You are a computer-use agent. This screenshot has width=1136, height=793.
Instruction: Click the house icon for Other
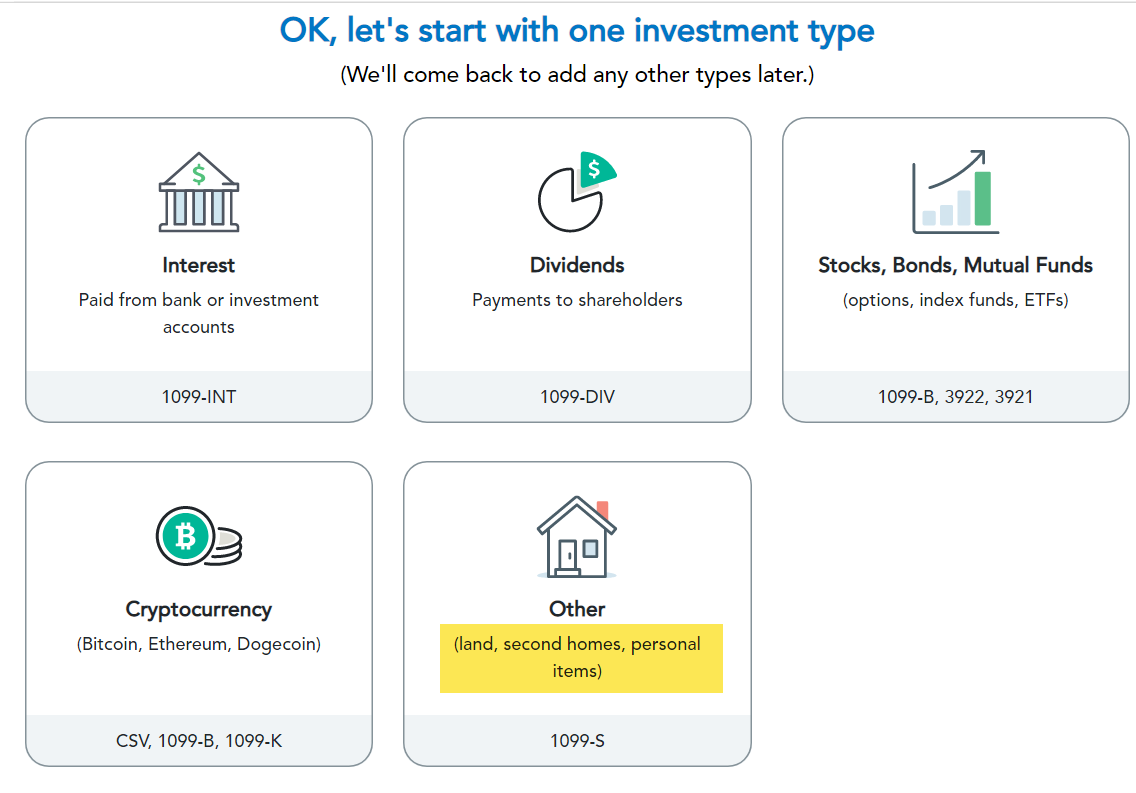[x=576, y=538]
